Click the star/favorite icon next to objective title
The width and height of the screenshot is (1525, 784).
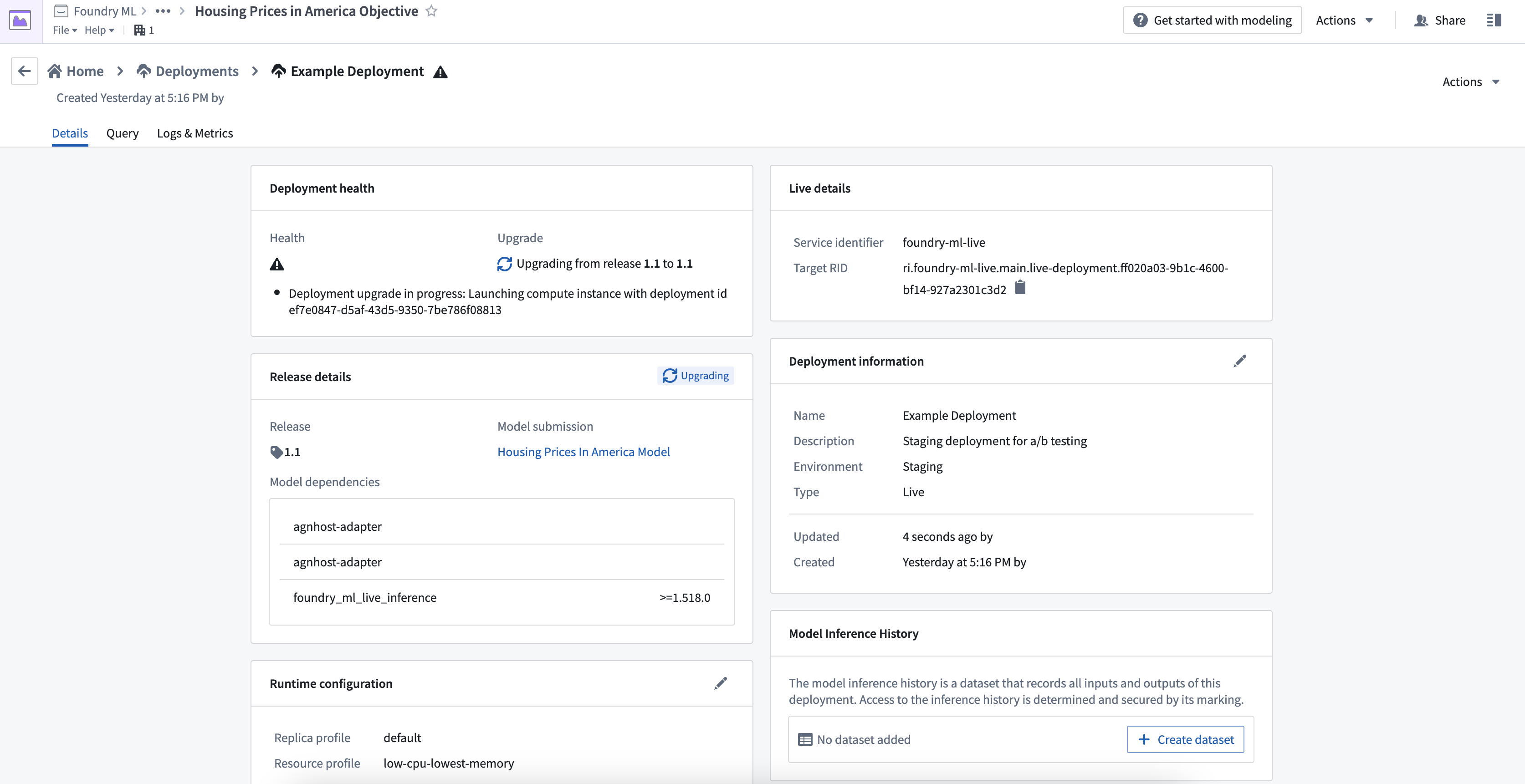pos(432,11)
